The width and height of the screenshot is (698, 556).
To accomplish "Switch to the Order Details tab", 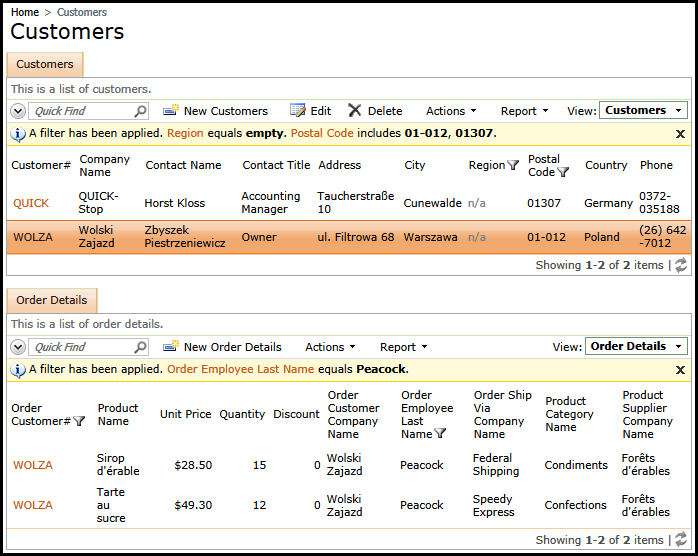I will [51, 300].
